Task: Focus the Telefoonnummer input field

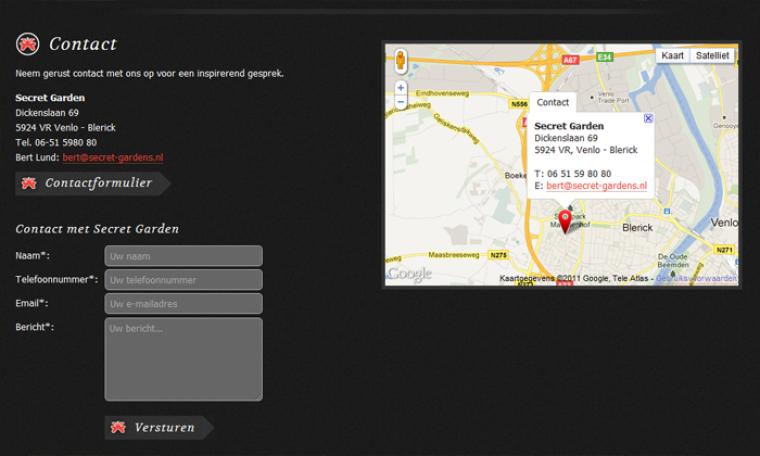Action: pyautogui.click(x=183, y=280)
